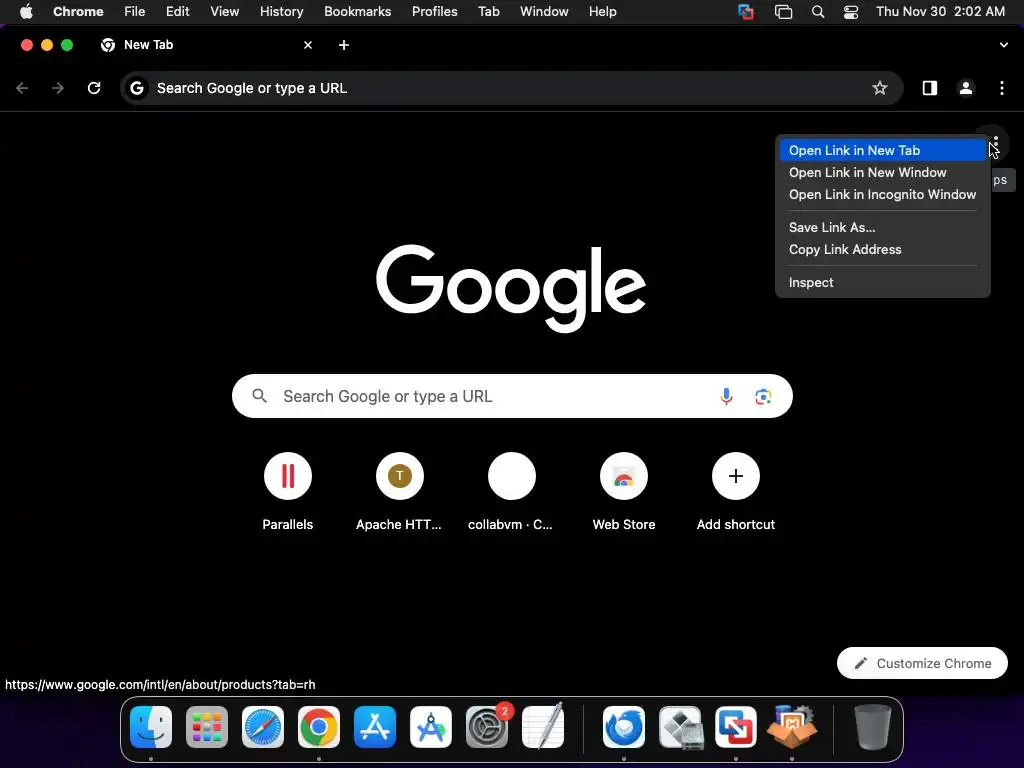Click Add shortcut
The height and width of the screenshot is (768, 1024).
(x=735, y=491)
